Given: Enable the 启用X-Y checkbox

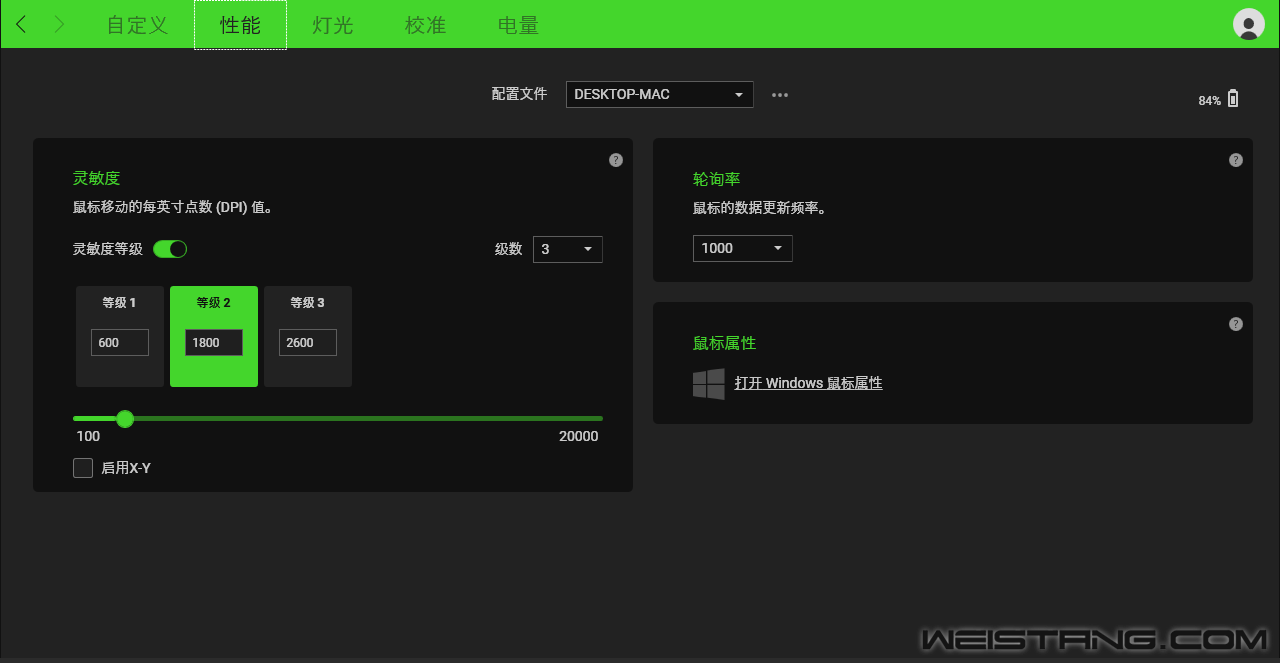Looking at the screenshot, I should point(83,468).
